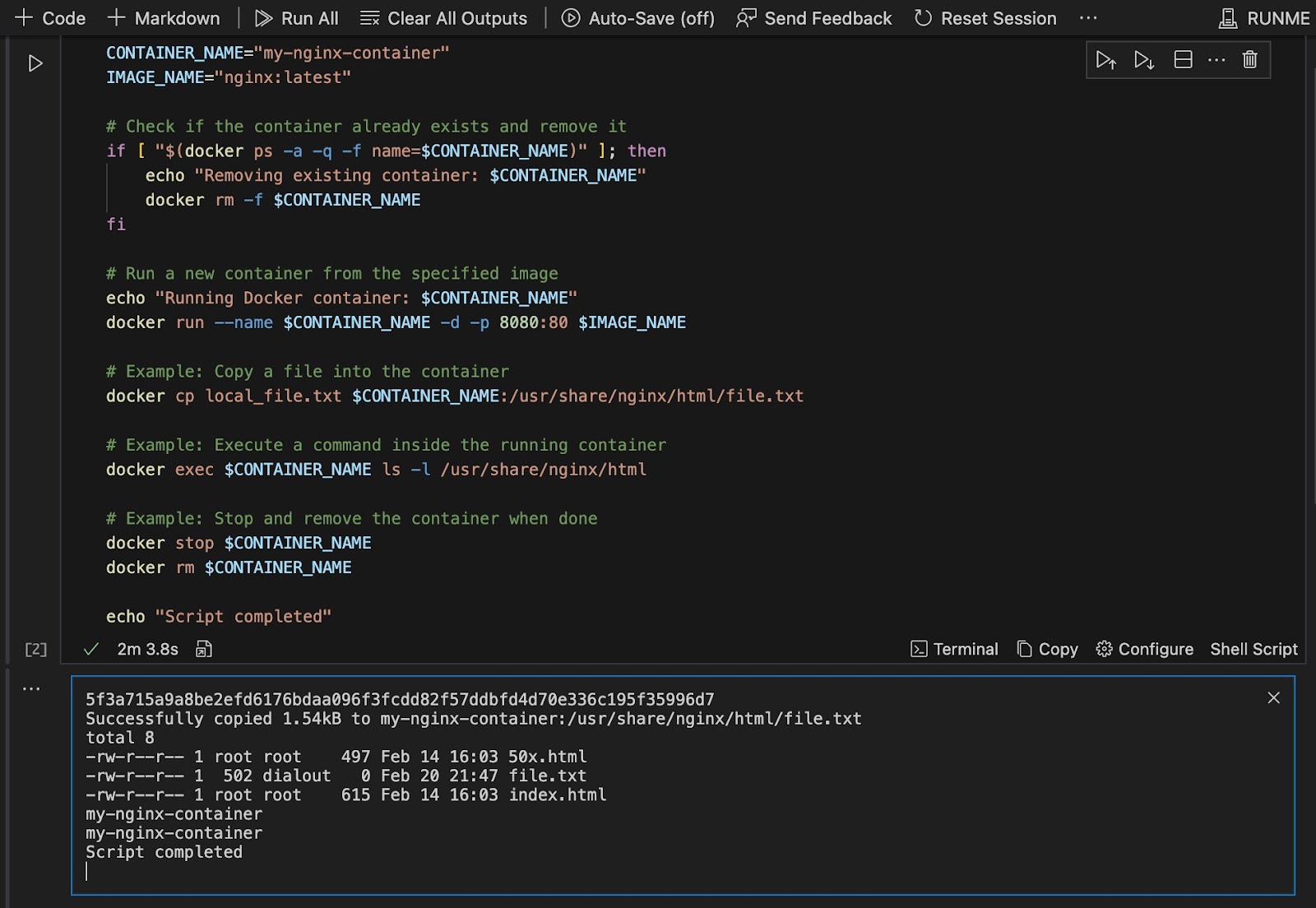Open the cell output in Terminal

[x=954, y=649]
